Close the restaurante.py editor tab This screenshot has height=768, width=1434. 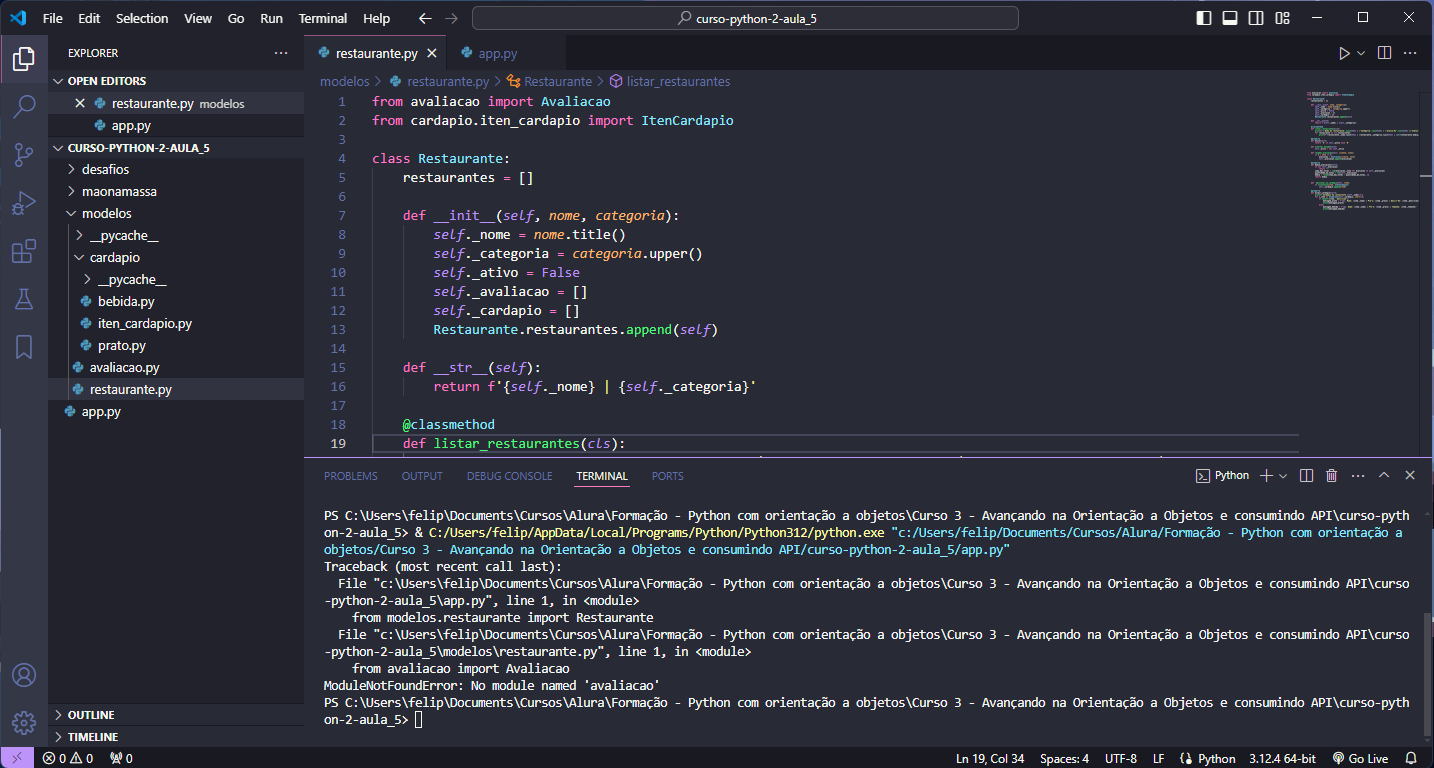(x=432, y=54)
